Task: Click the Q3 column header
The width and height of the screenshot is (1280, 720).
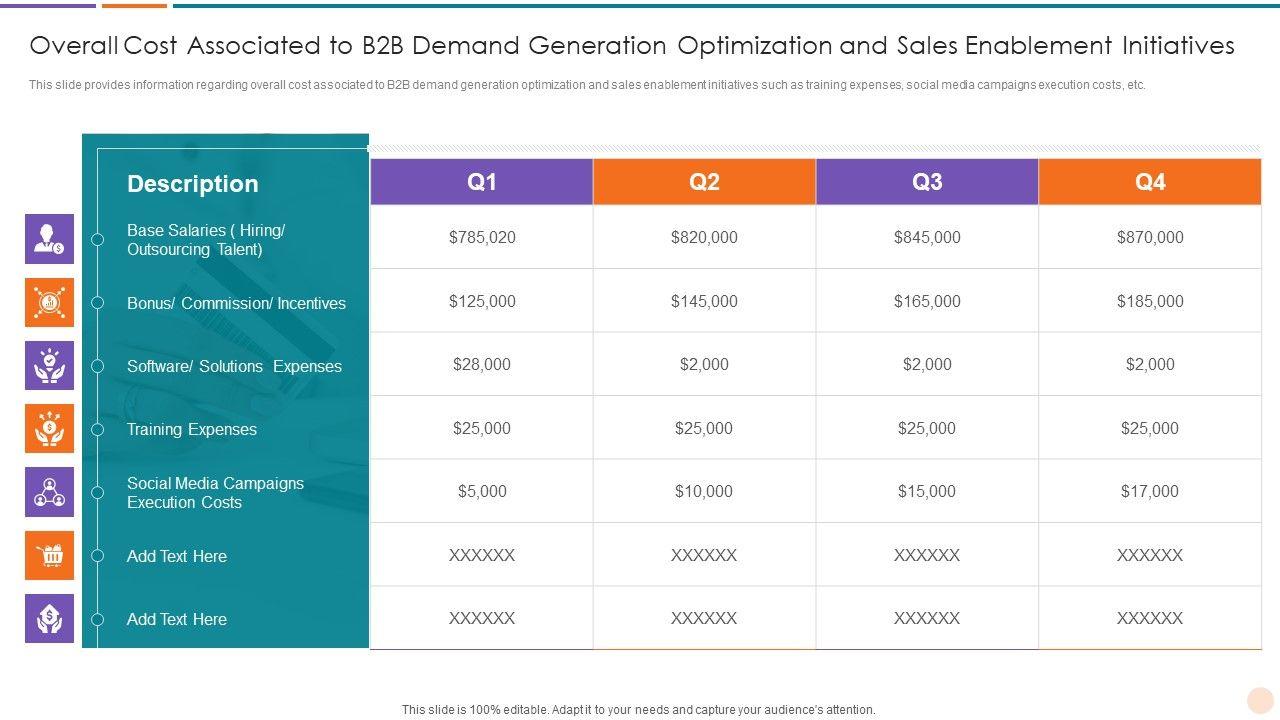Action: coord(927,182)
